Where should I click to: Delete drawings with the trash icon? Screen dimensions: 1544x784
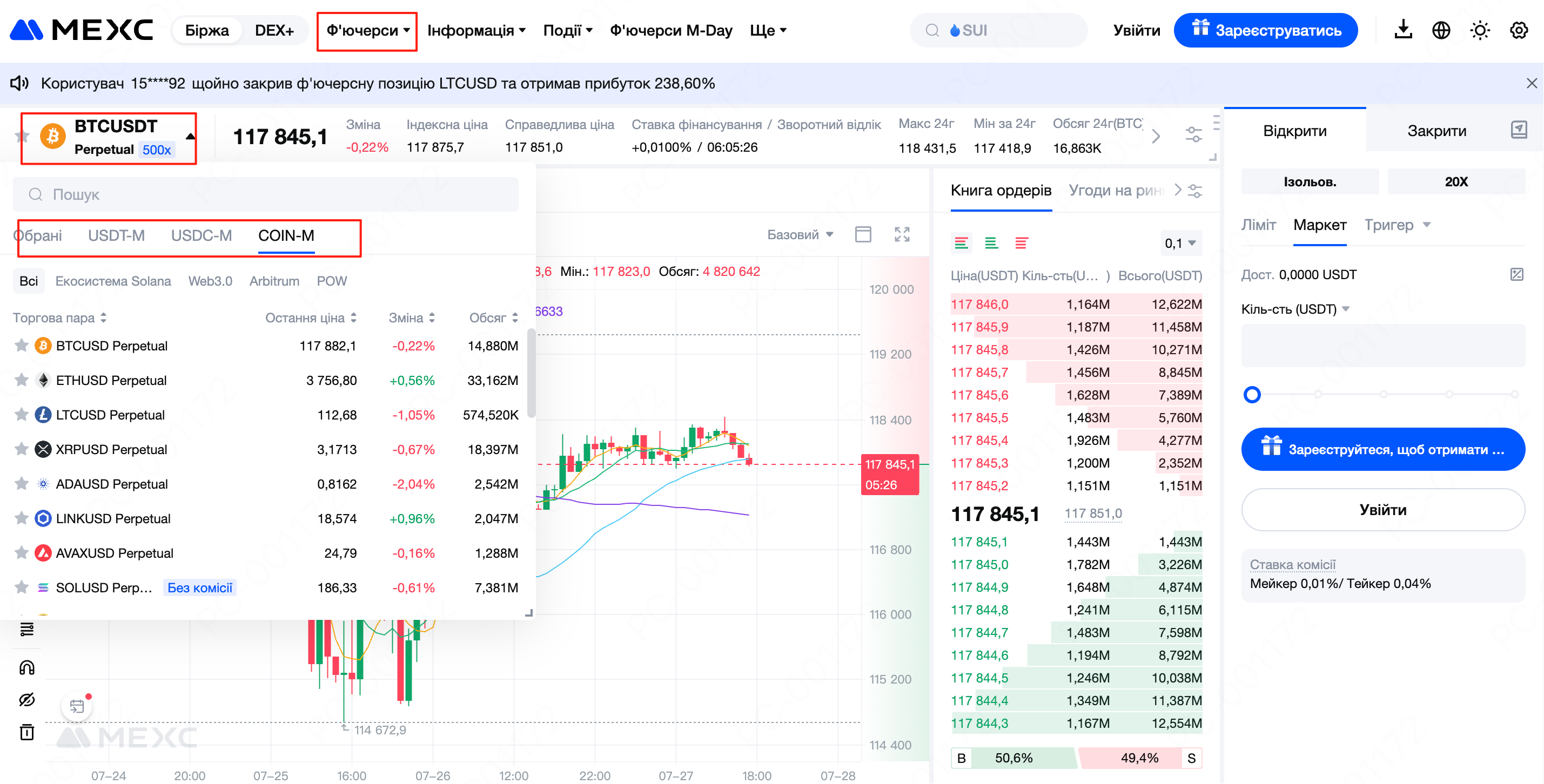pos(27,732)
